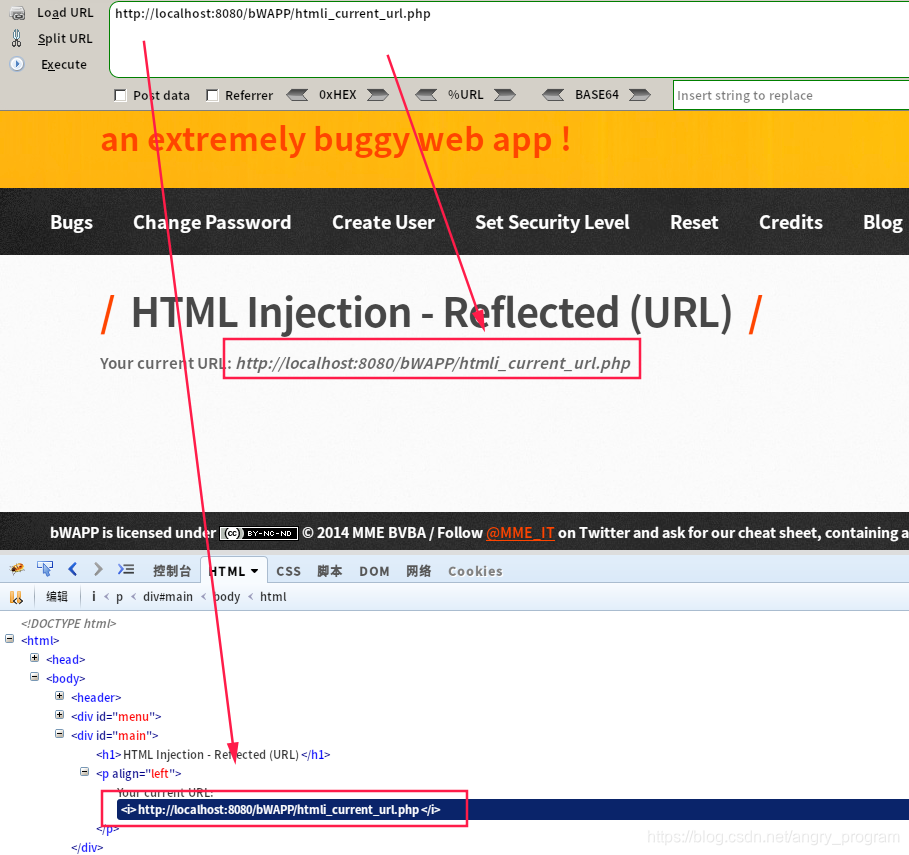Click the Firebug back arrow
Viewport: 909px width, 855px height.
click(x=72, y=569)
